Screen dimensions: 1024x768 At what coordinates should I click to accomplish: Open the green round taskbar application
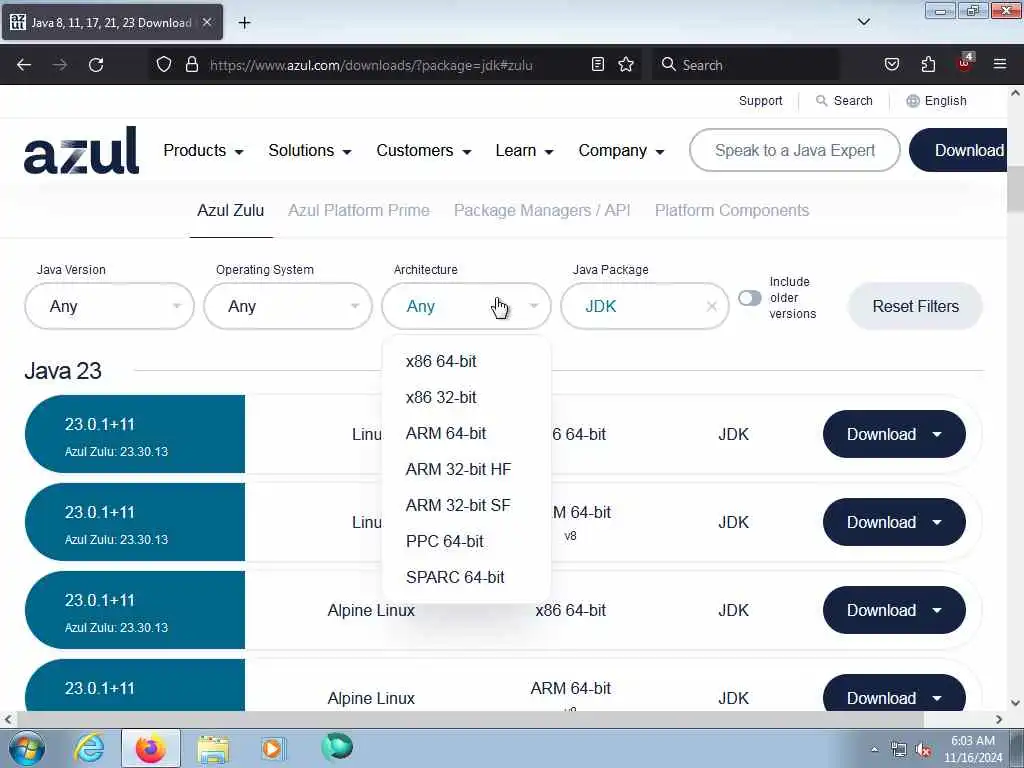pos(337,747)
